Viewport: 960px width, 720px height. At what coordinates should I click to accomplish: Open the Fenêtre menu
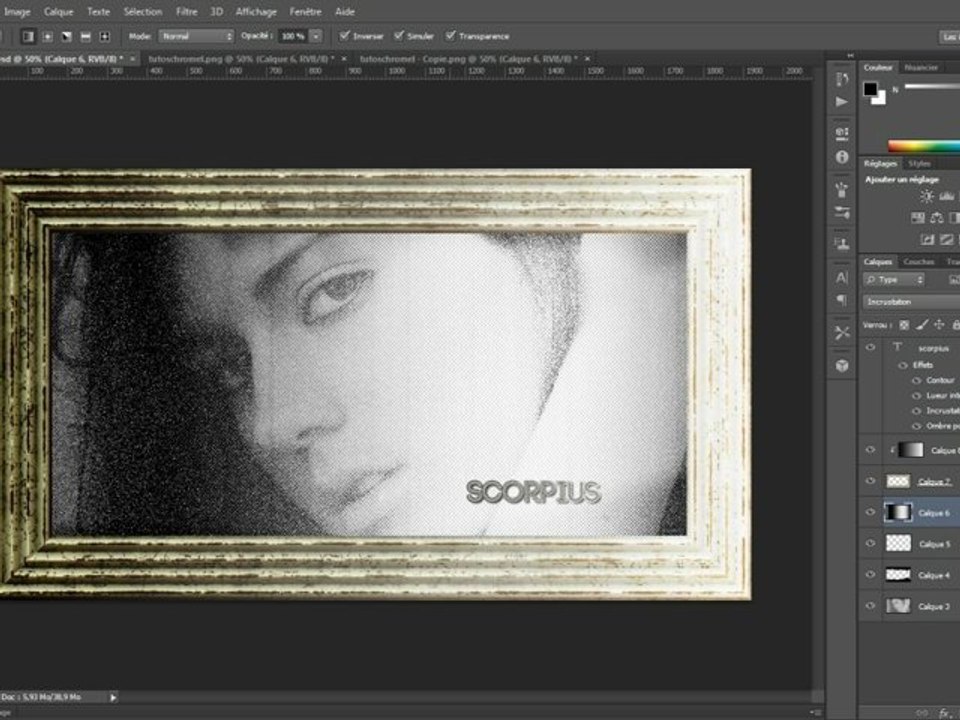coord(305,12)
